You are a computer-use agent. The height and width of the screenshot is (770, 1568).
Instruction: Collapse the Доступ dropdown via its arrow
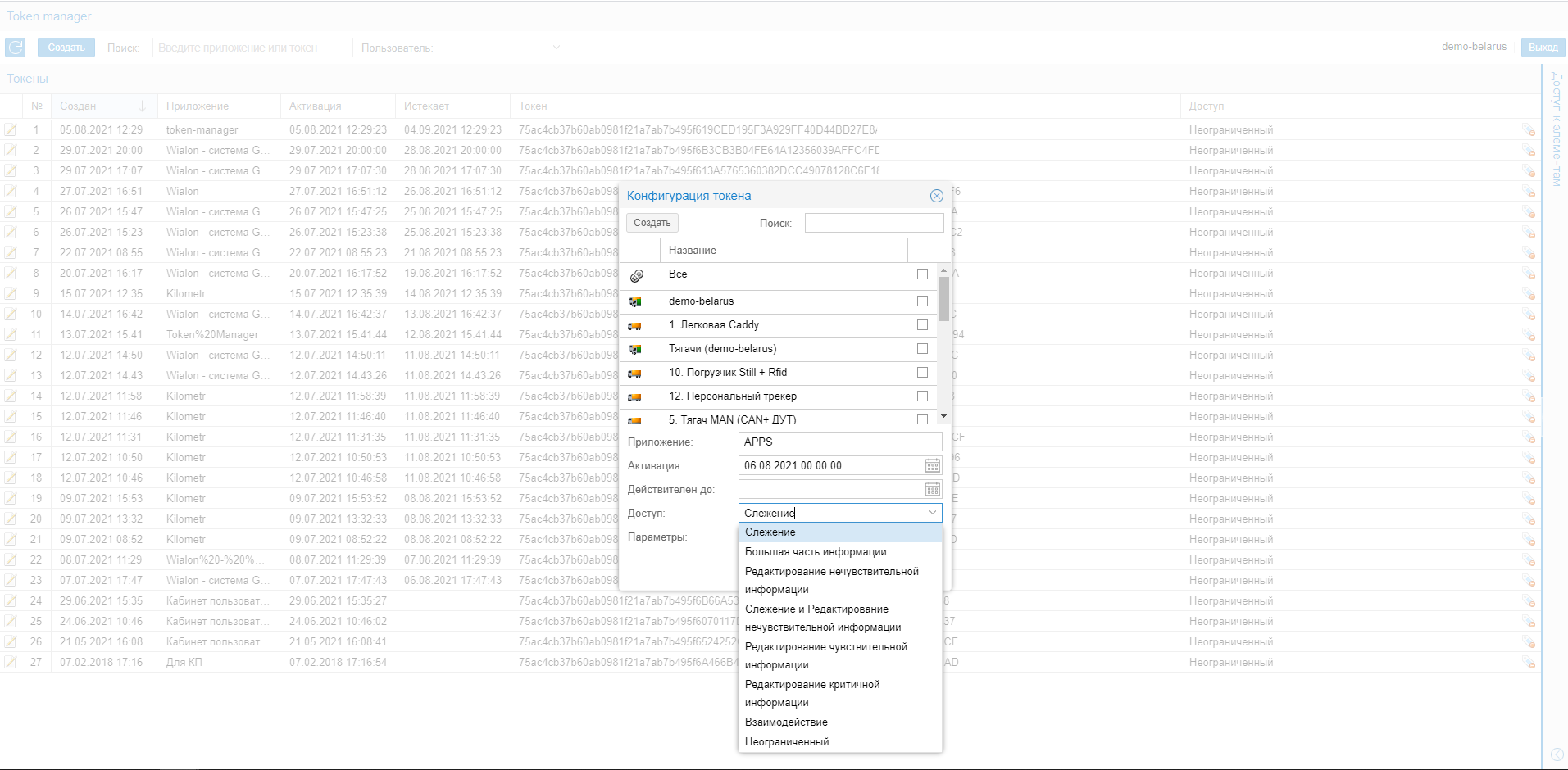point(932,513)
